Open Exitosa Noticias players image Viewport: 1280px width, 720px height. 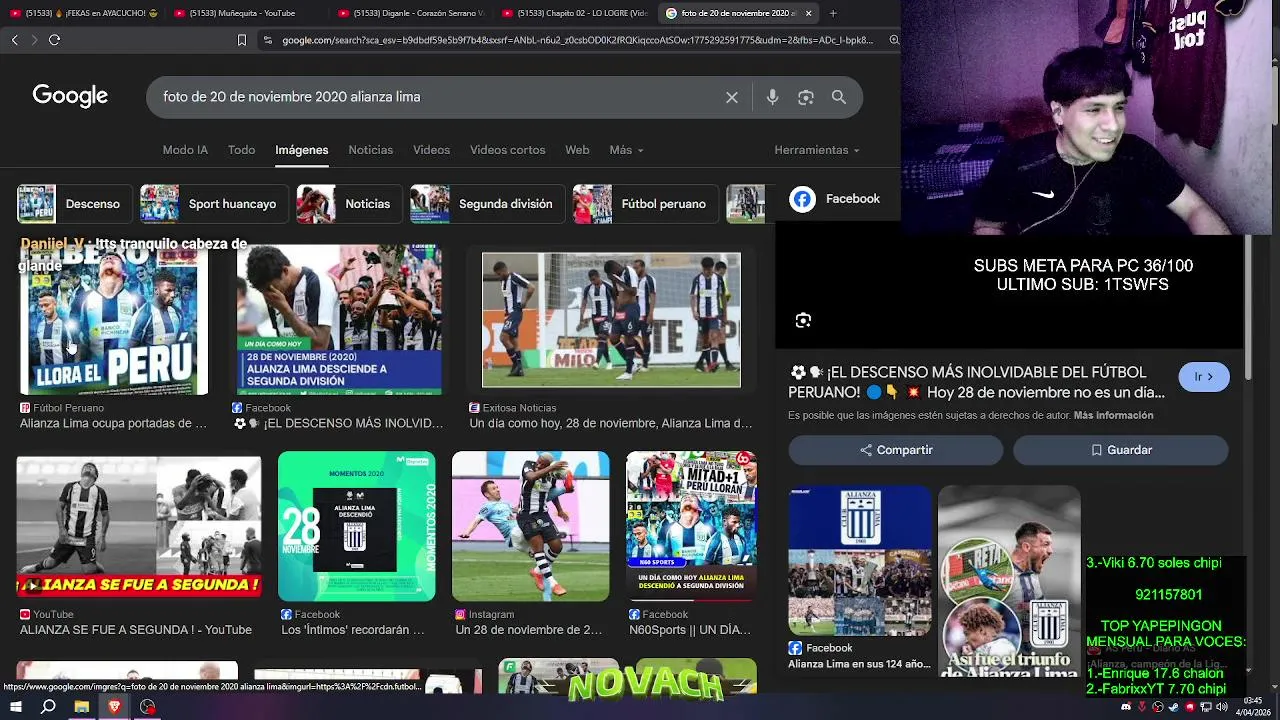[x=611, y=320]
